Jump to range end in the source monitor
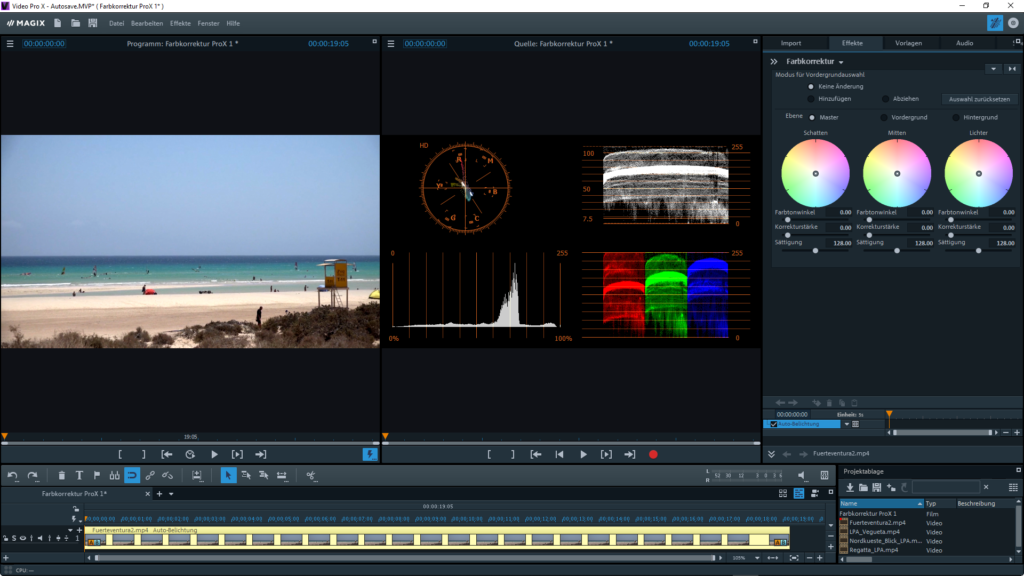Screen dimensions: 1024x576 coord(630,455)
